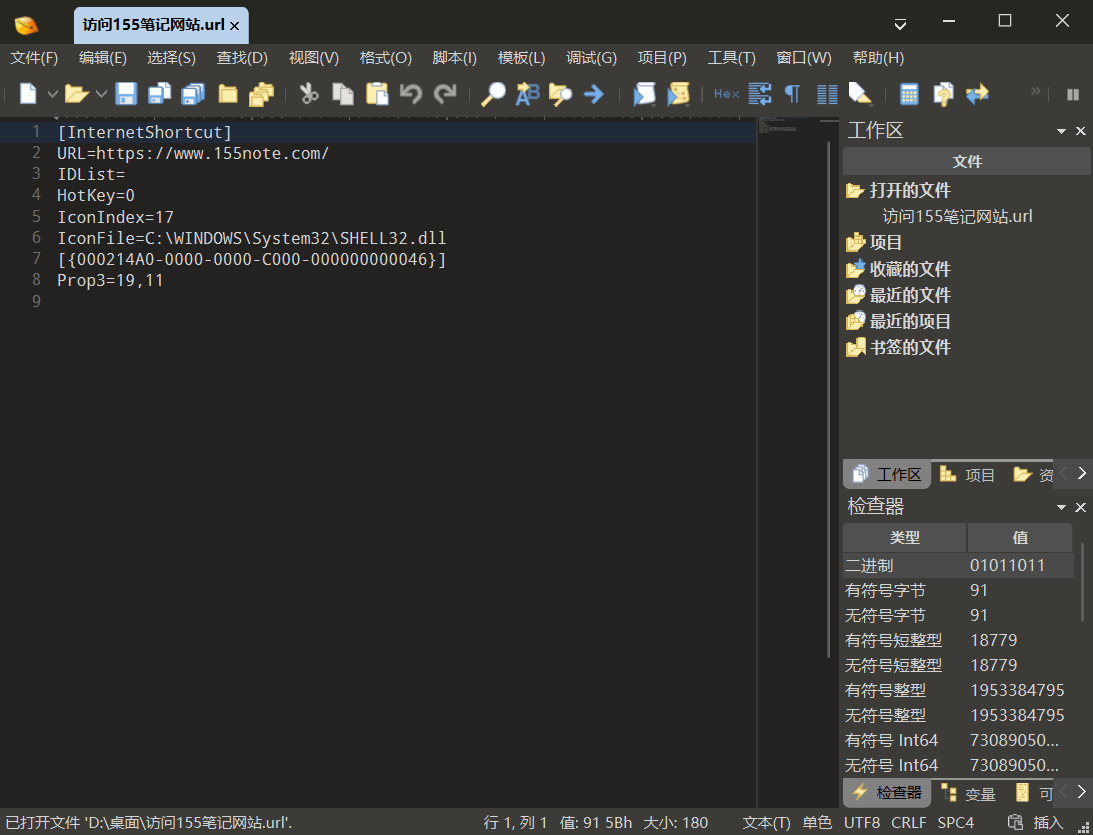Click the Save All icon
The image size is (1093, 835).
point(193,94)
